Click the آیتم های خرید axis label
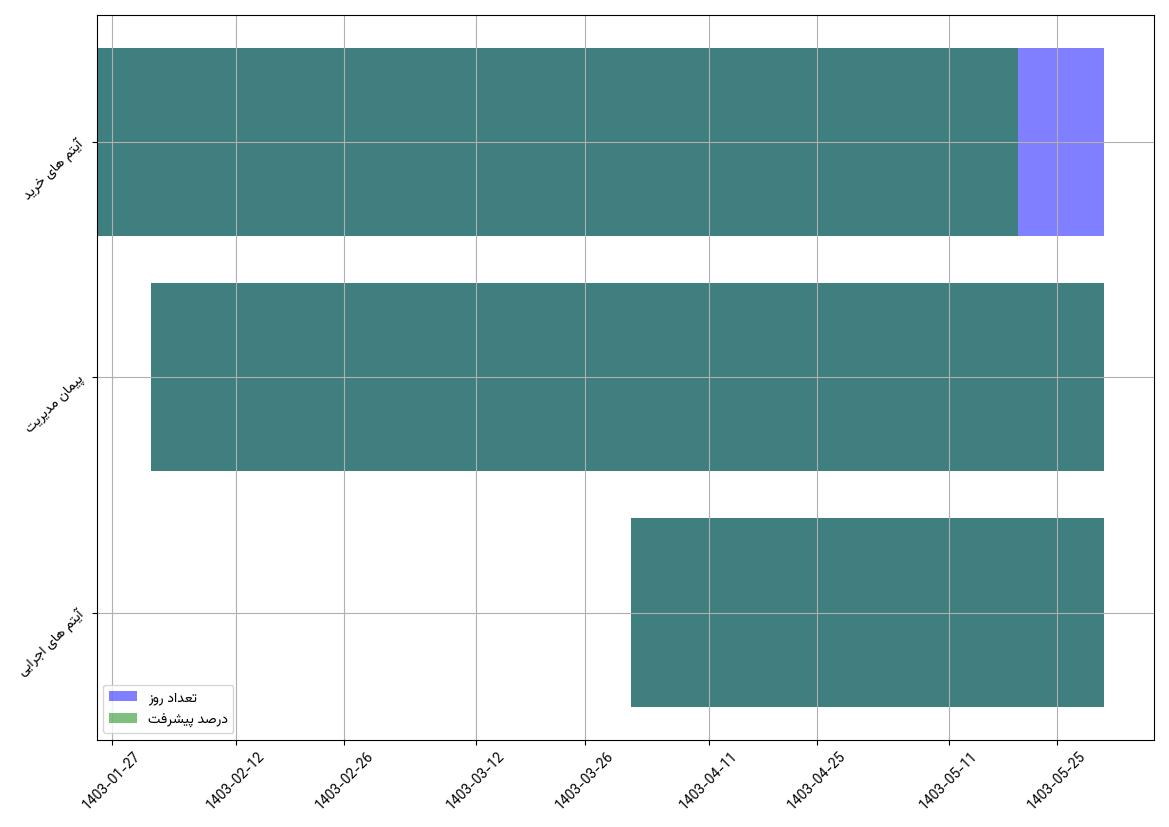The width and height of the screenshot is (1169, 827). [52, 171]
